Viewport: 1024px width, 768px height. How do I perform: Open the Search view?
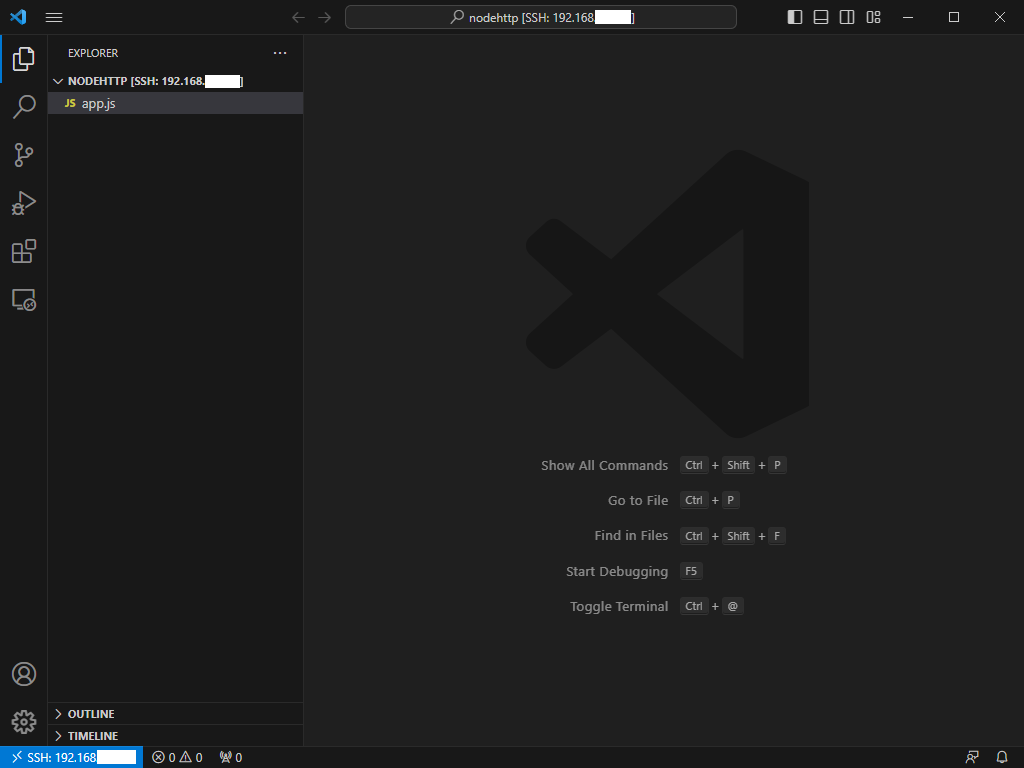click(x=23, y=106)
